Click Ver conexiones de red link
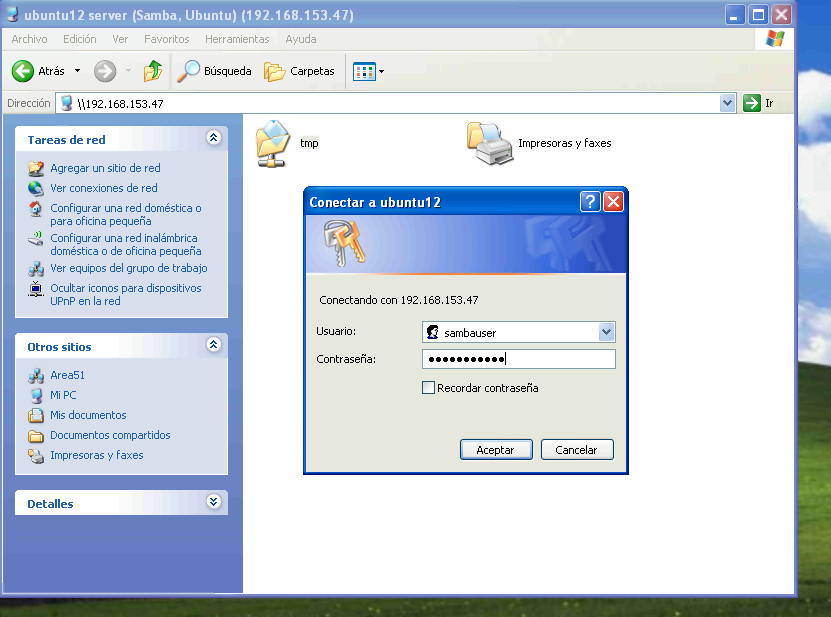 coord(103,188)
